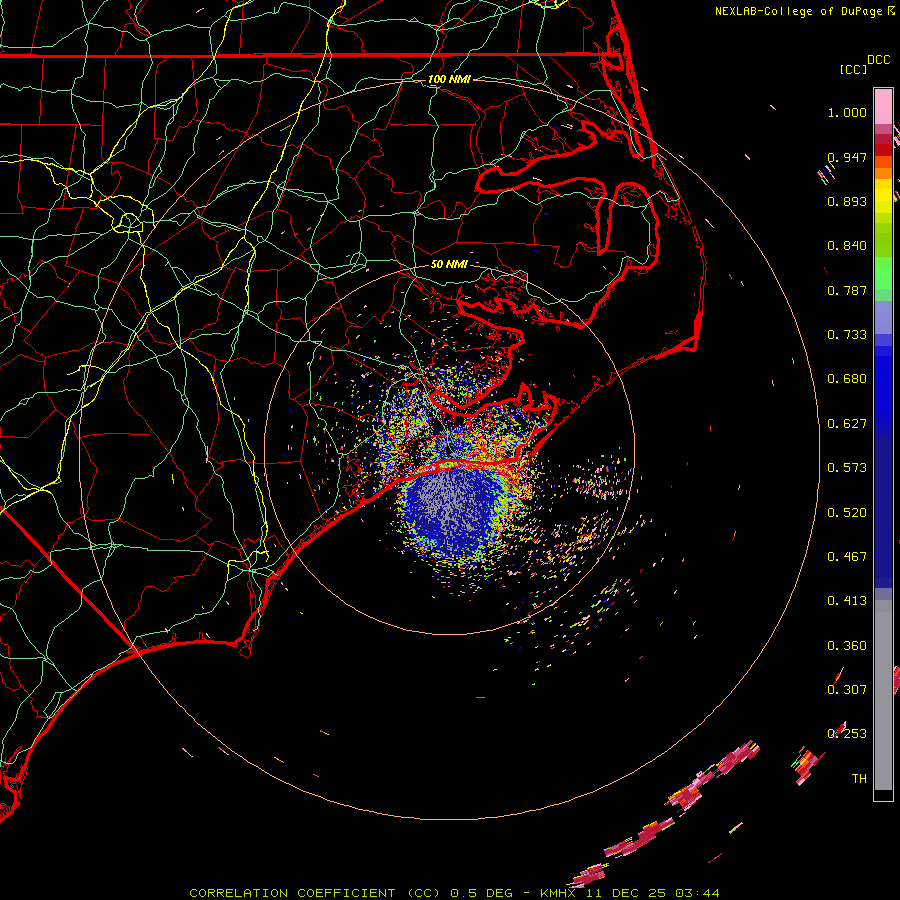Click the 0.573 color scale value
The image size is (900, 900).
coord(847,468)
